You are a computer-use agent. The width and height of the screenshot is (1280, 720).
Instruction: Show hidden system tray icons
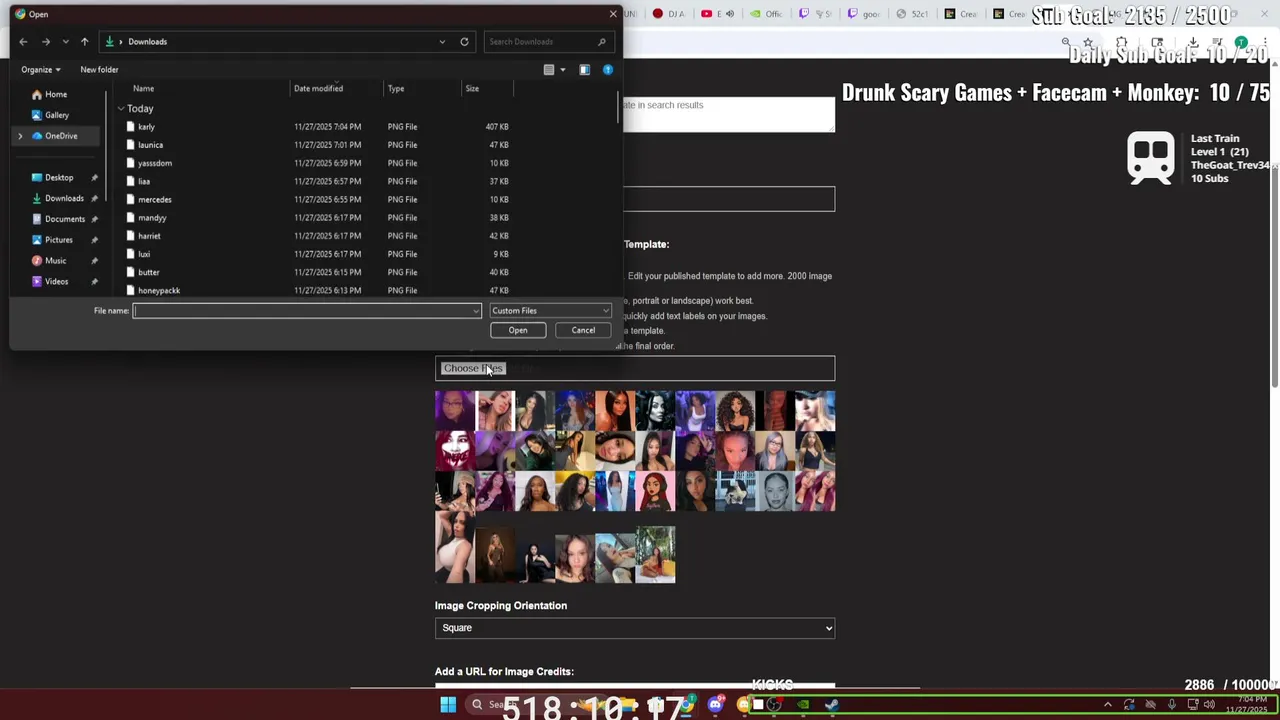click(1107, 705)
